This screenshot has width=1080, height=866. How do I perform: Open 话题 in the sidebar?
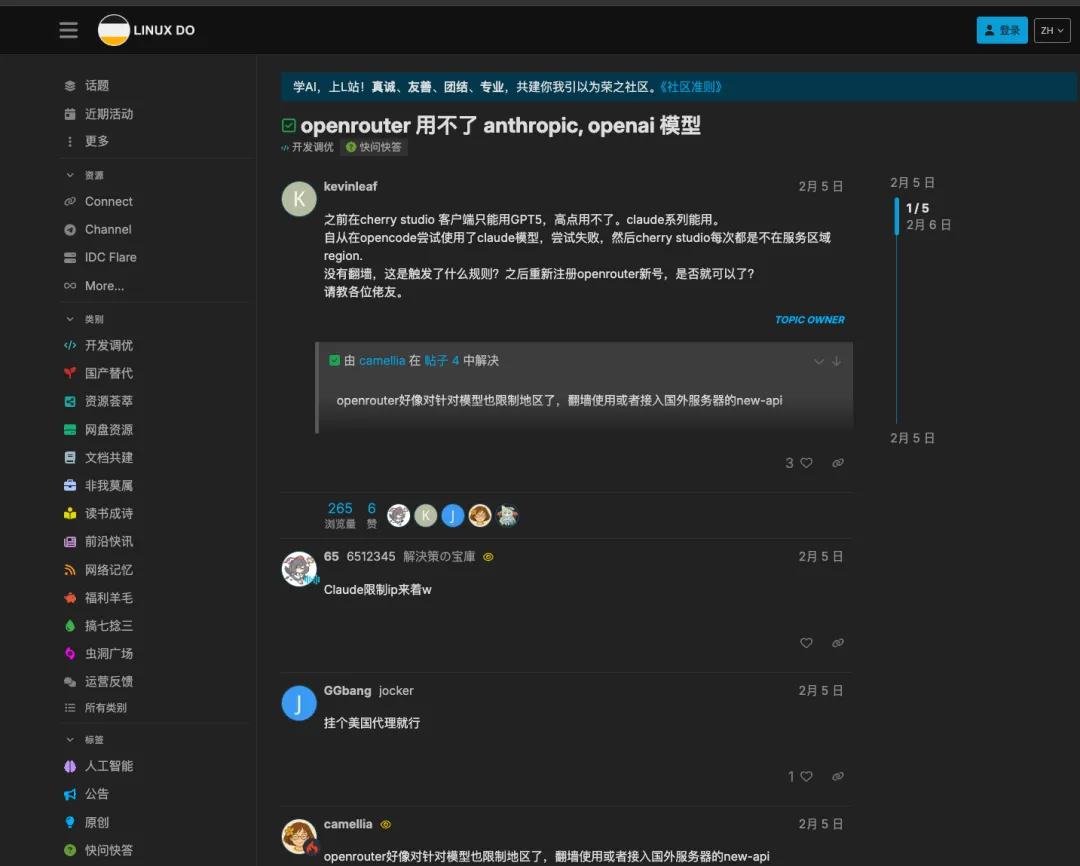coord(97,85)
